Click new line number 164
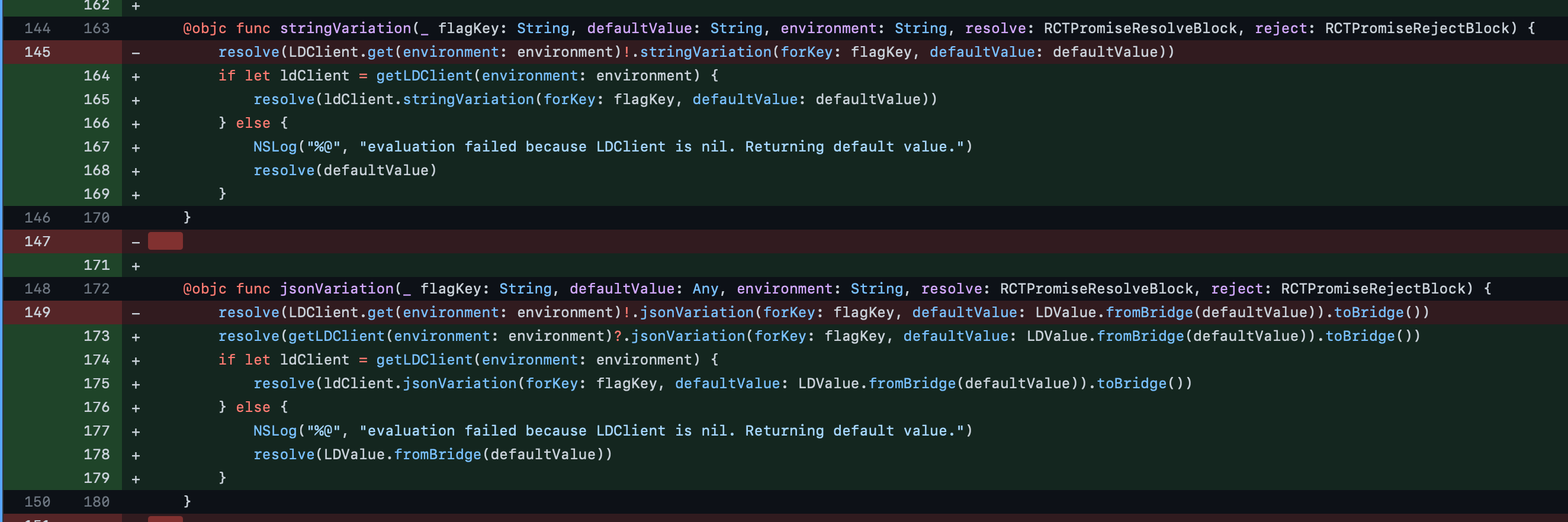This screenshot has width=1568, height=522. [x=96, y=76]
